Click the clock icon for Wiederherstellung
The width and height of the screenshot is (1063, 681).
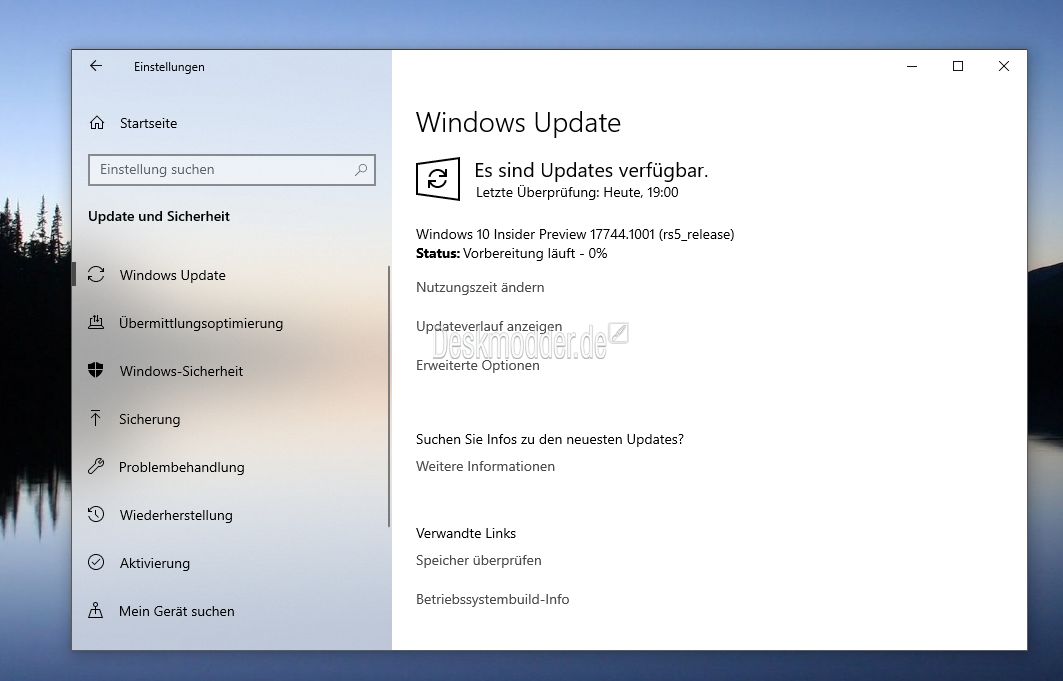pyautogui.click(x=96, y=514)
